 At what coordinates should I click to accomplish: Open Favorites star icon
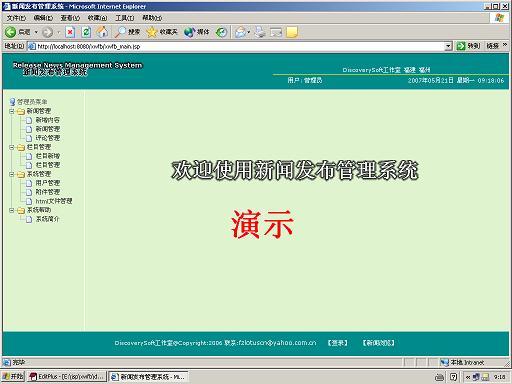click(x=151, y=32)
